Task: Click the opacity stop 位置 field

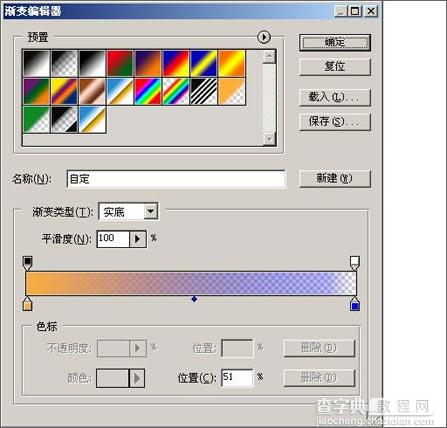Action: [x=237, y=348]
